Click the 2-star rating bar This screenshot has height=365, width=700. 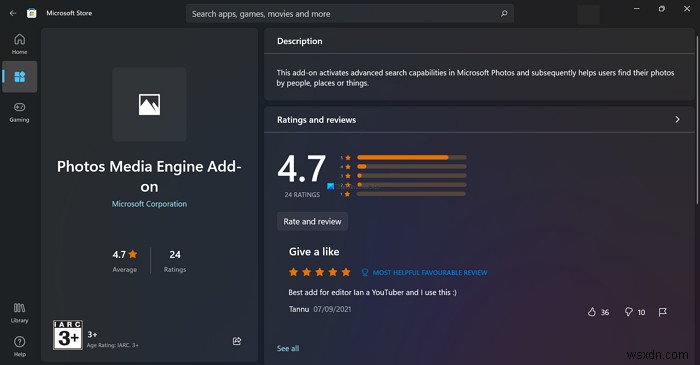point(412,185)
